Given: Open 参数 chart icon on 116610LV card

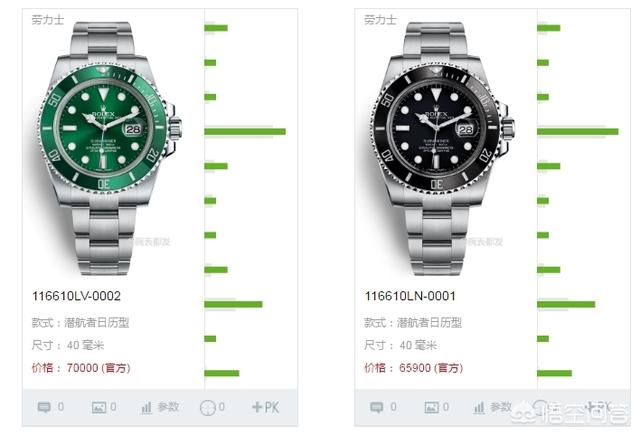Looking at the screenshot, I should pyautogui.click(x=147, y=407).
